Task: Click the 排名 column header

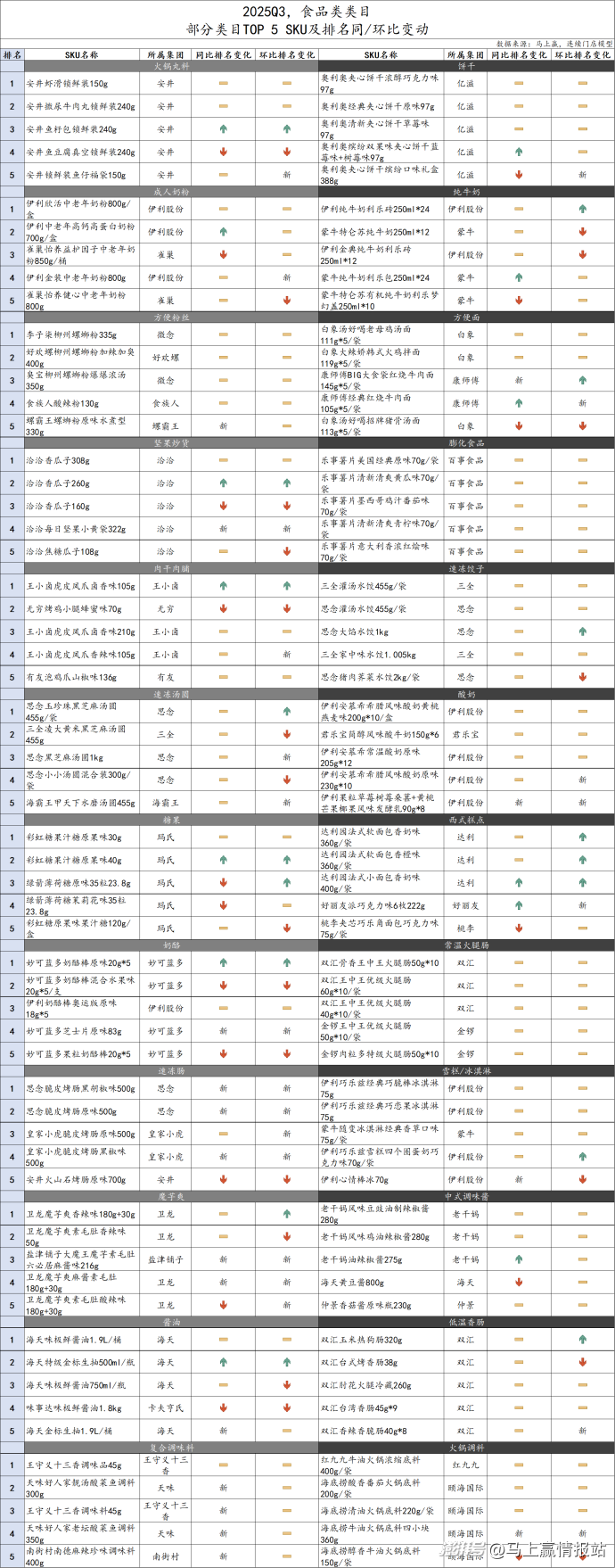Action: point(12,55)
